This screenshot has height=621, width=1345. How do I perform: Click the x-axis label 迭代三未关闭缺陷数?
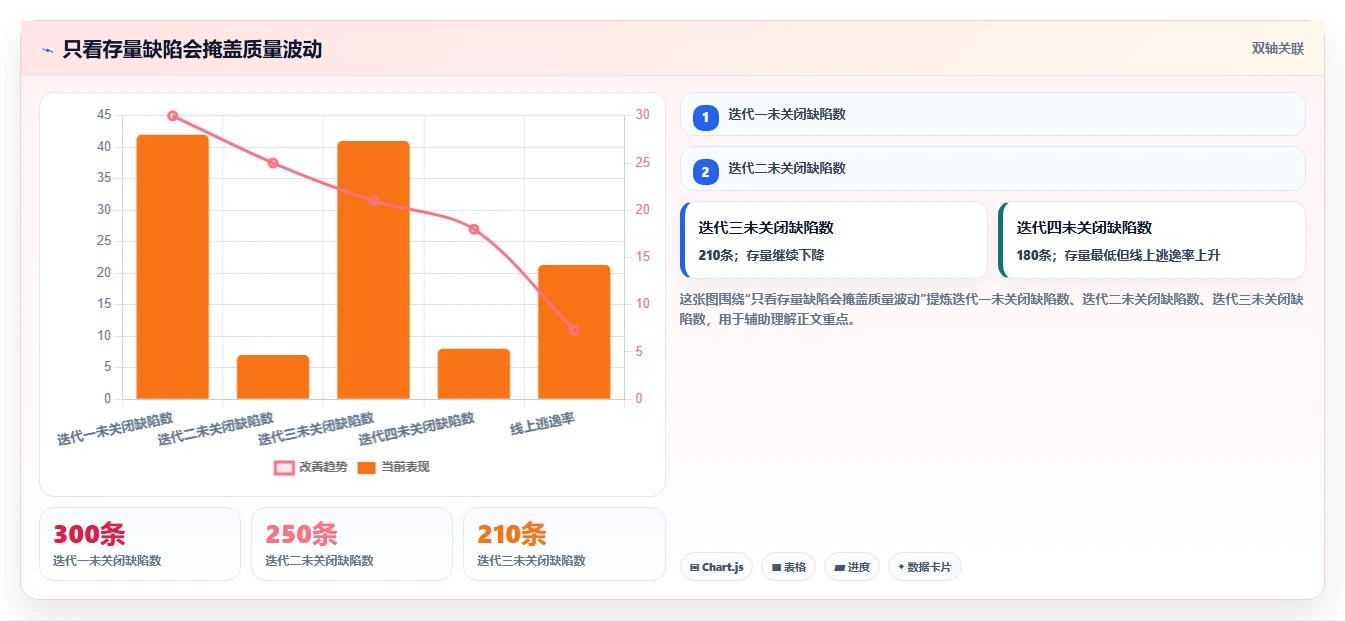(x=316, y=428)
